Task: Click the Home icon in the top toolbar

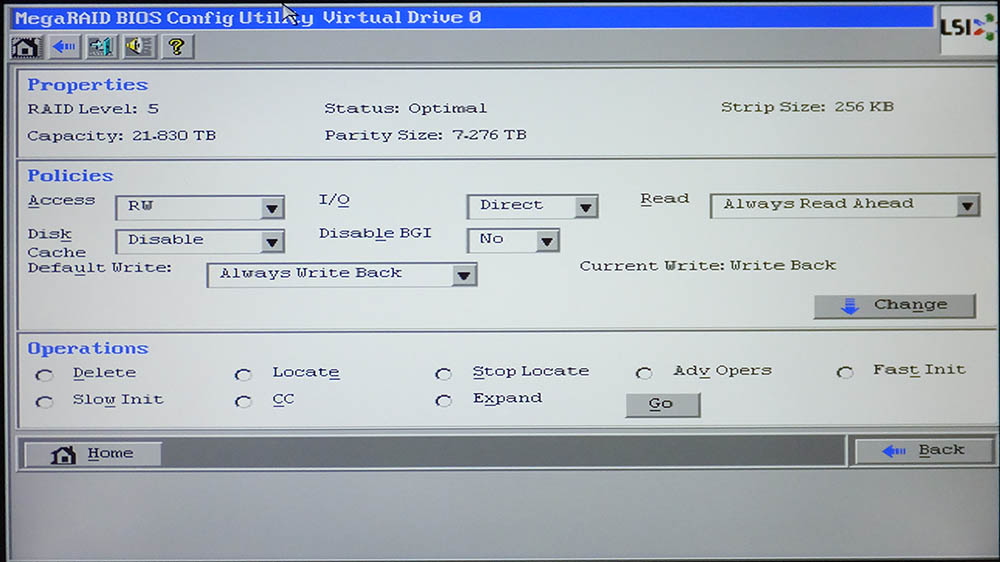Action: coord(26,47)
